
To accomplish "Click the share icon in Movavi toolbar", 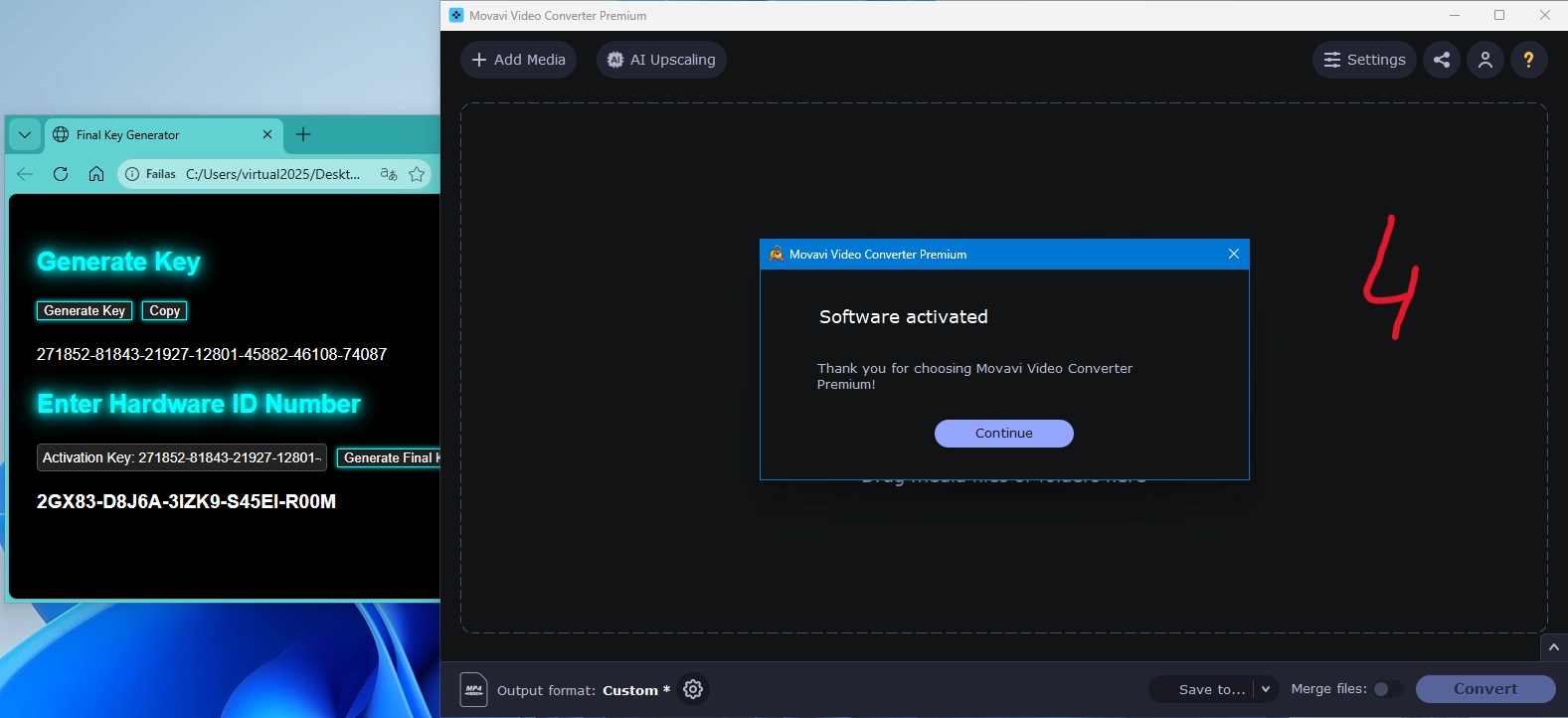I will pyautogui.click(x=1442, y=60).
